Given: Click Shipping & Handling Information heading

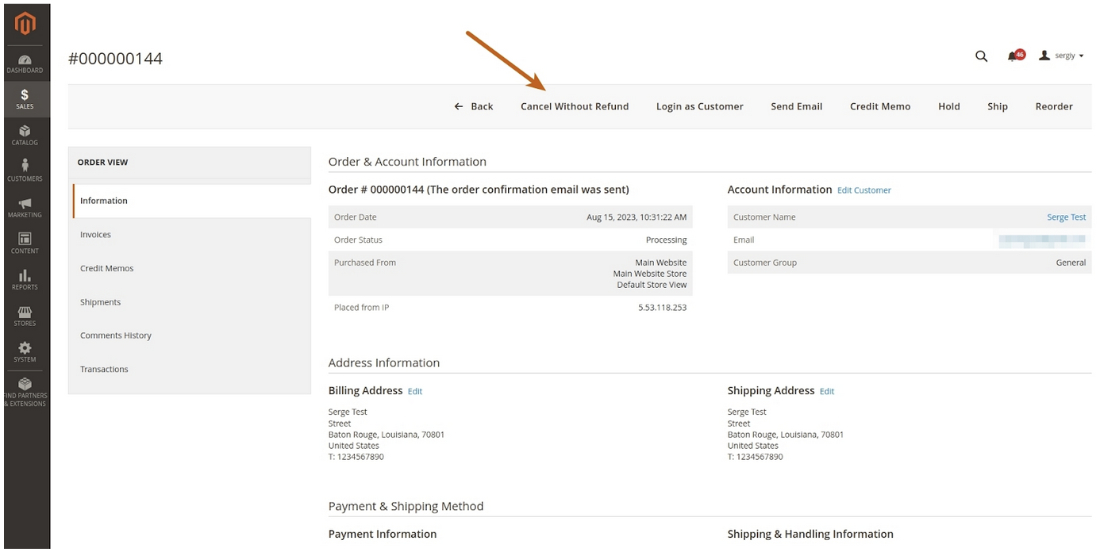Looking at the screenshot, I should tap(810, 534).
